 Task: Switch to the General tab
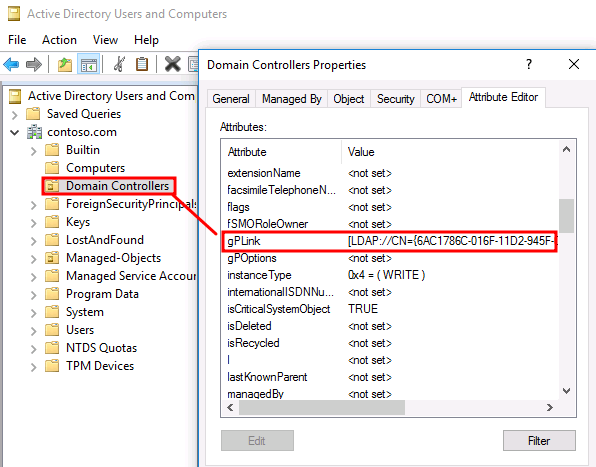pyautogui.click(x=231, y=99)
